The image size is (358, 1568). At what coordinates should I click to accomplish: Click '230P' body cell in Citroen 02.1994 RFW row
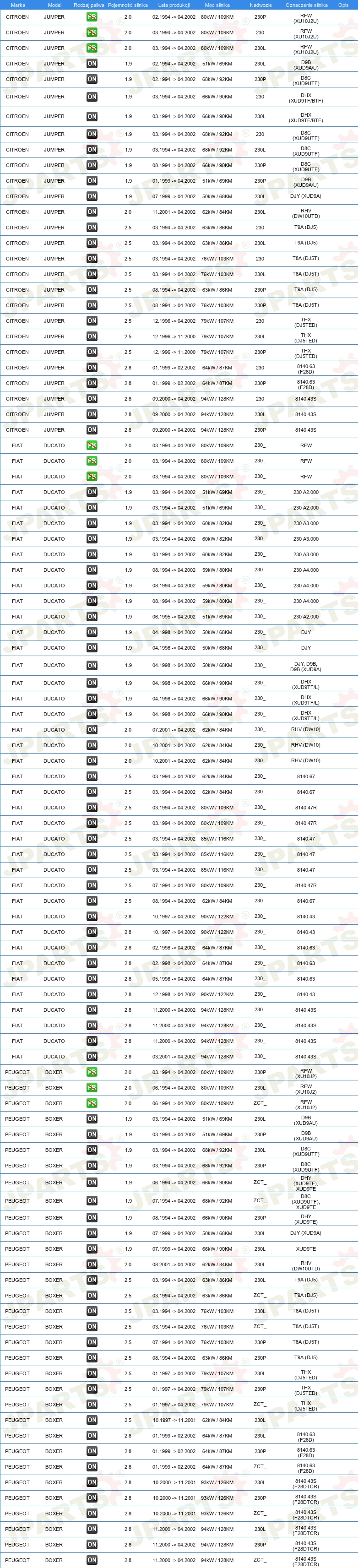(x=260, y=17)
